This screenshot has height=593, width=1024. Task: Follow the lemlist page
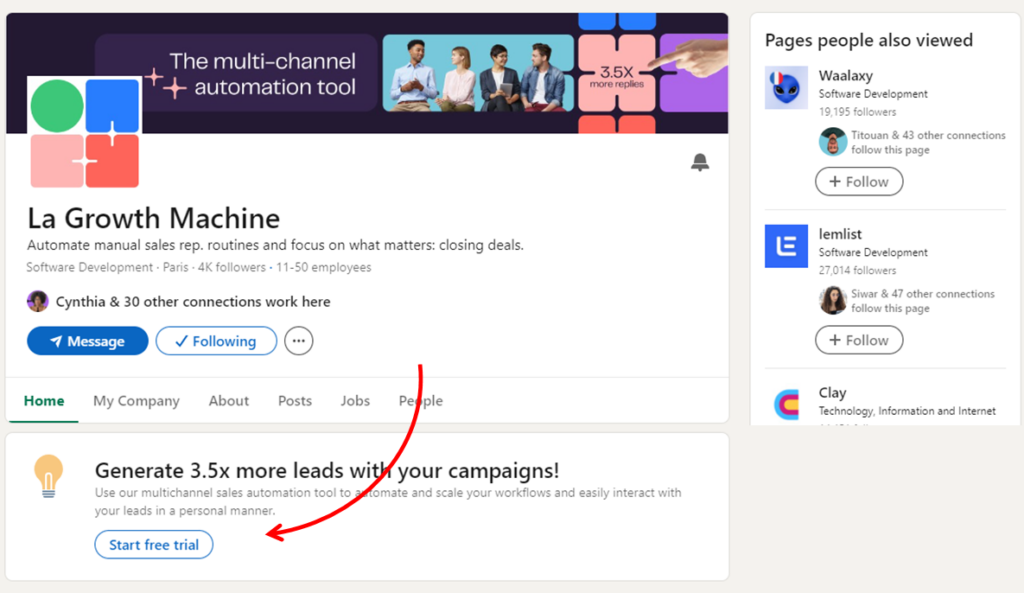(858, 340)
